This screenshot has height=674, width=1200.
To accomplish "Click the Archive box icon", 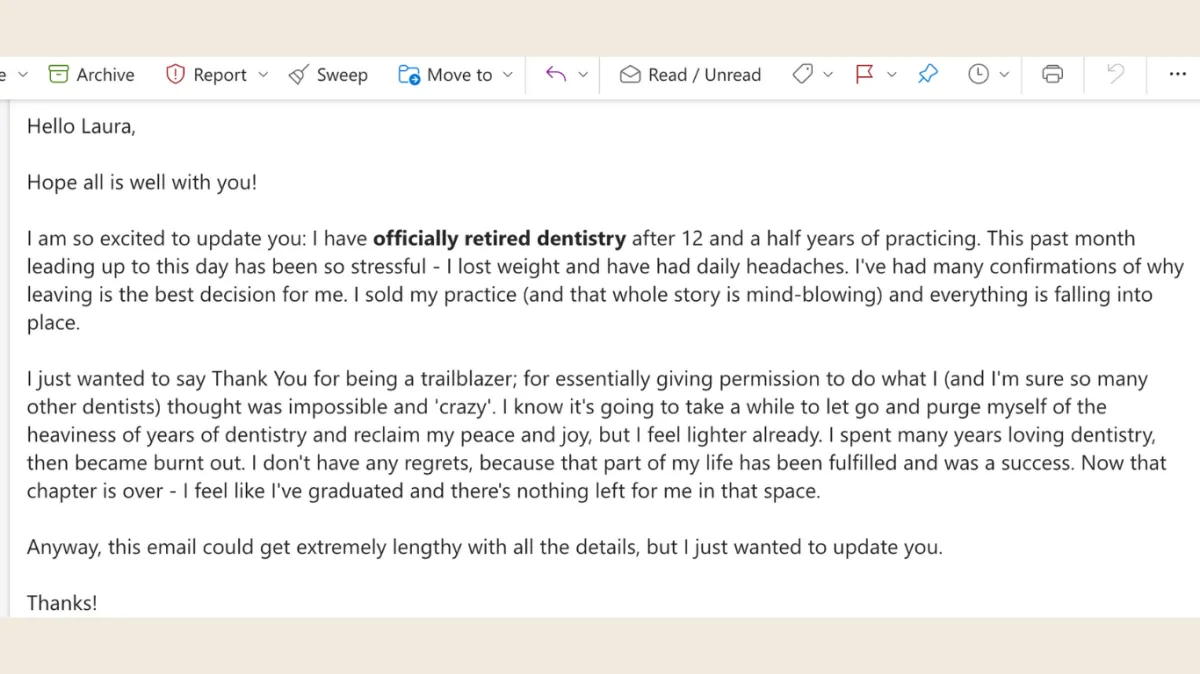I will pos(59,75).
